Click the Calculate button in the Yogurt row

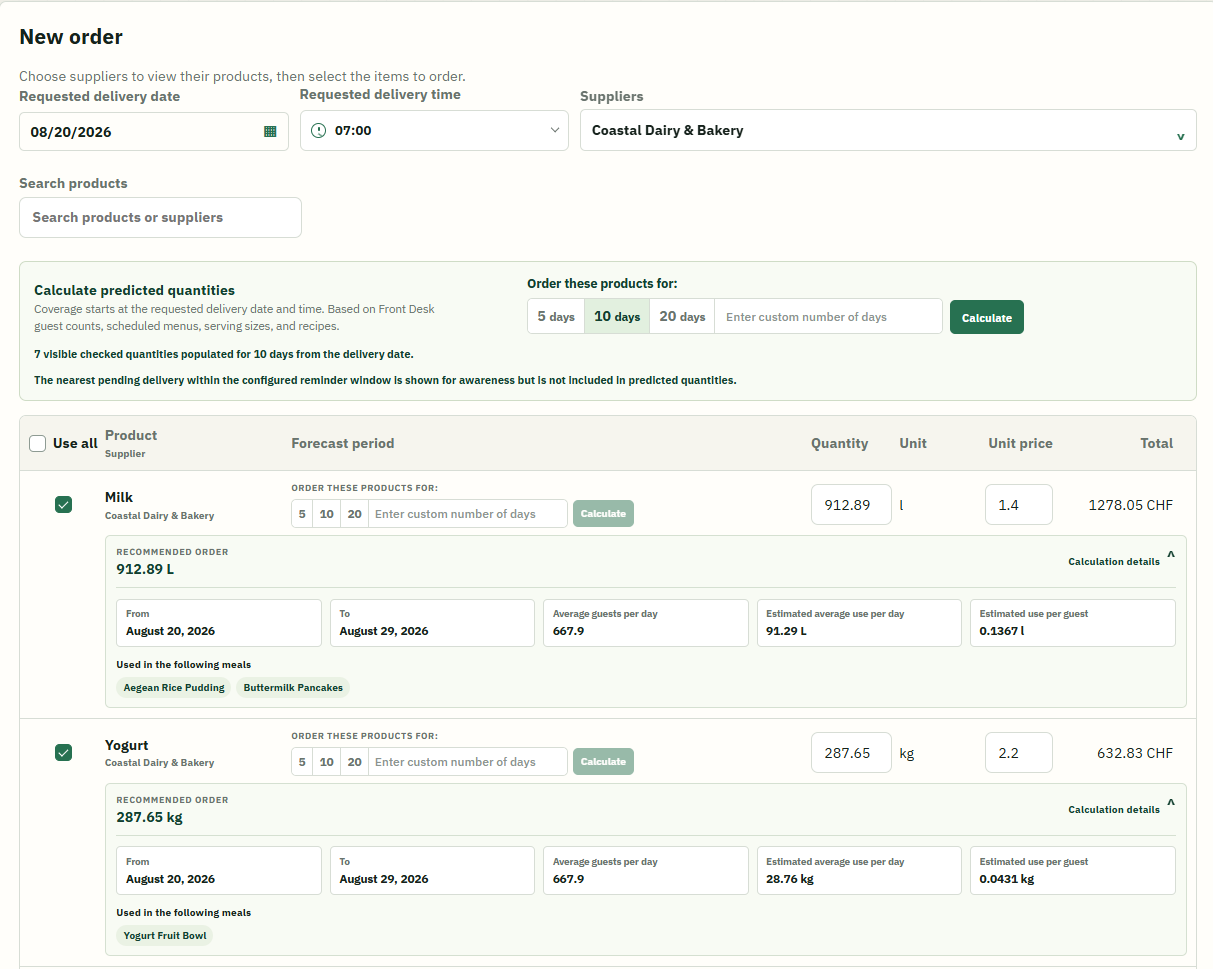pyautogui.click(x=603, y=762)
